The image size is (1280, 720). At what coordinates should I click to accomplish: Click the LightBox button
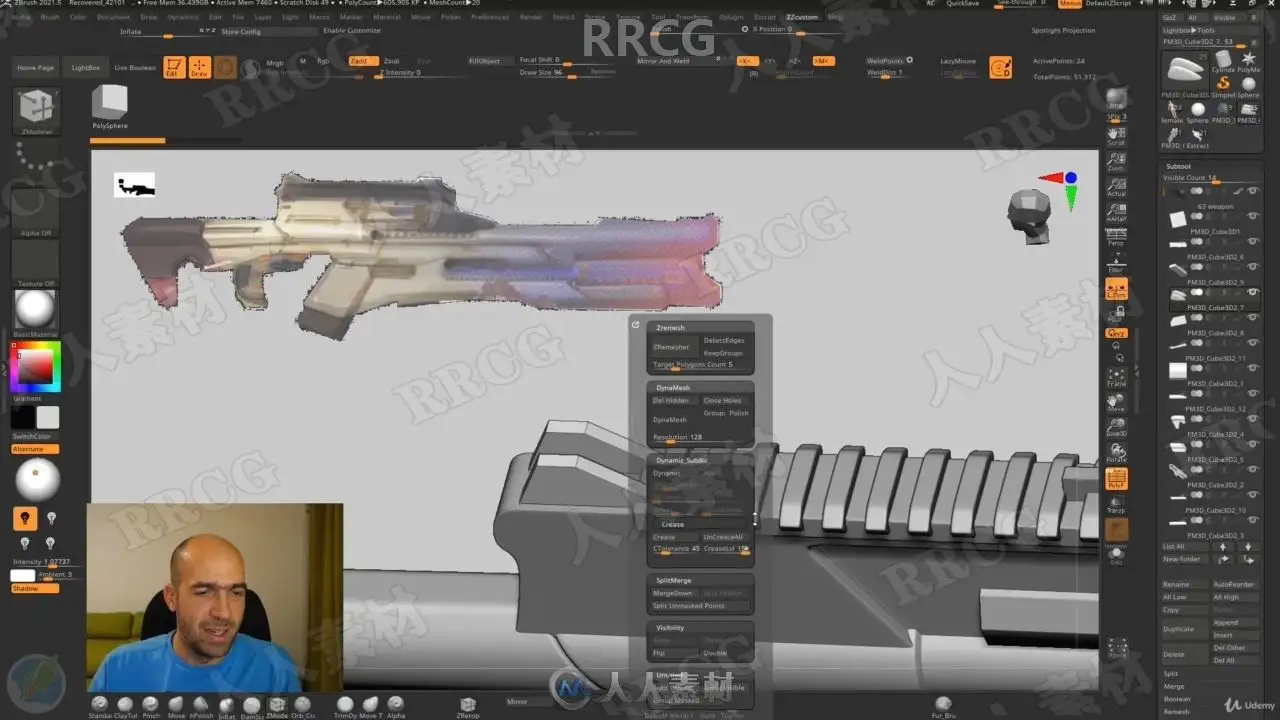tap(86, 67)
